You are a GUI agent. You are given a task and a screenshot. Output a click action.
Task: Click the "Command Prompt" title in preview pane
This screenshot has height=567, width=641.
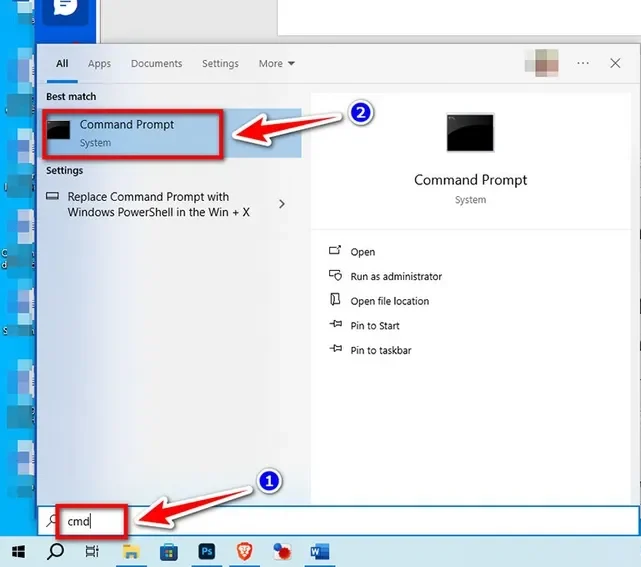pyautogui.click(x=471, y=180)
